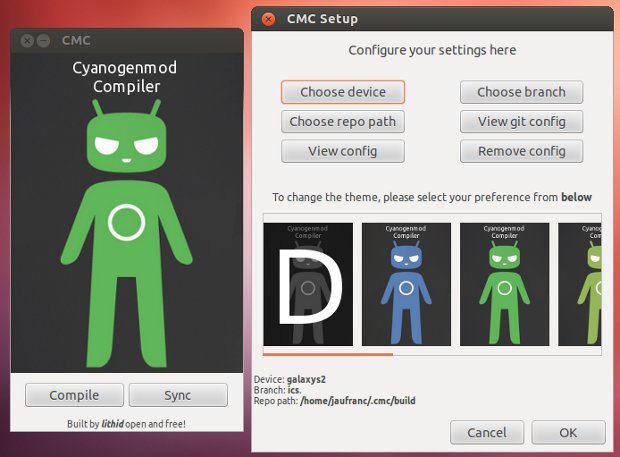Select Choose repo path button
620x457 pixels.
point(343,122)
